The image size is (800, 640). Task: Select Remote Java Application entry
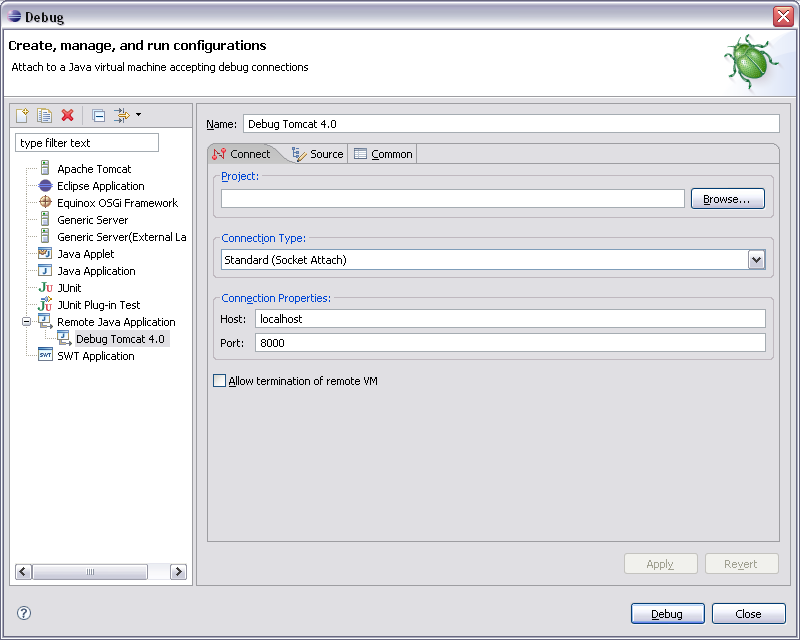pyautogui.click(x=116, y=322)
